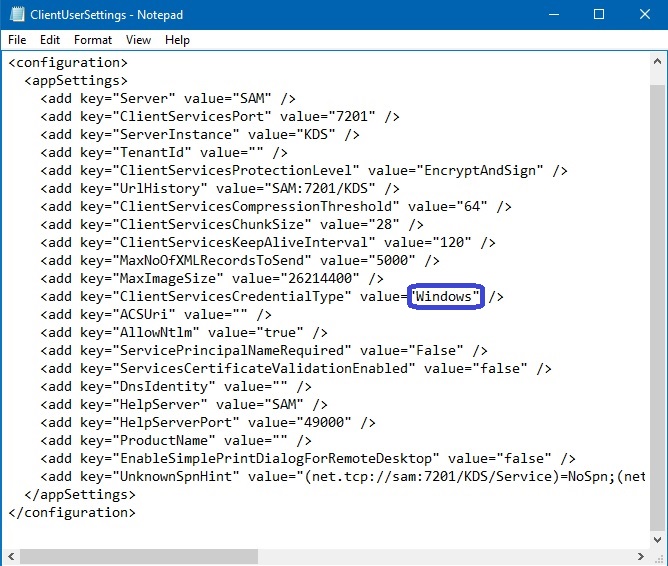Click the opening <appSettings> tag
668x566 pixels.
tap(76, 80)
